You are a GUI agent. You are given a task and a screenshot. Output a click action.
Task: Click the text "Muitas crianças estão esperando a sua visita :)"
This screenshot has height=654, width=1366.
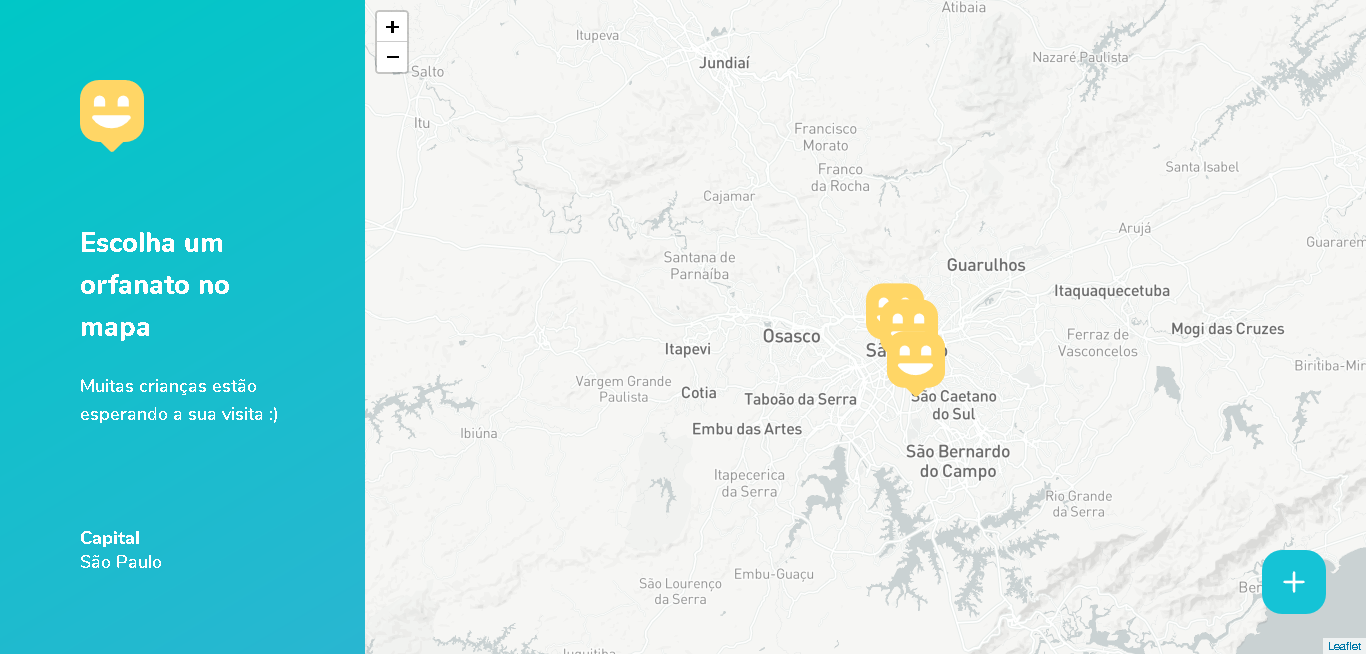(x=179, y=400)
